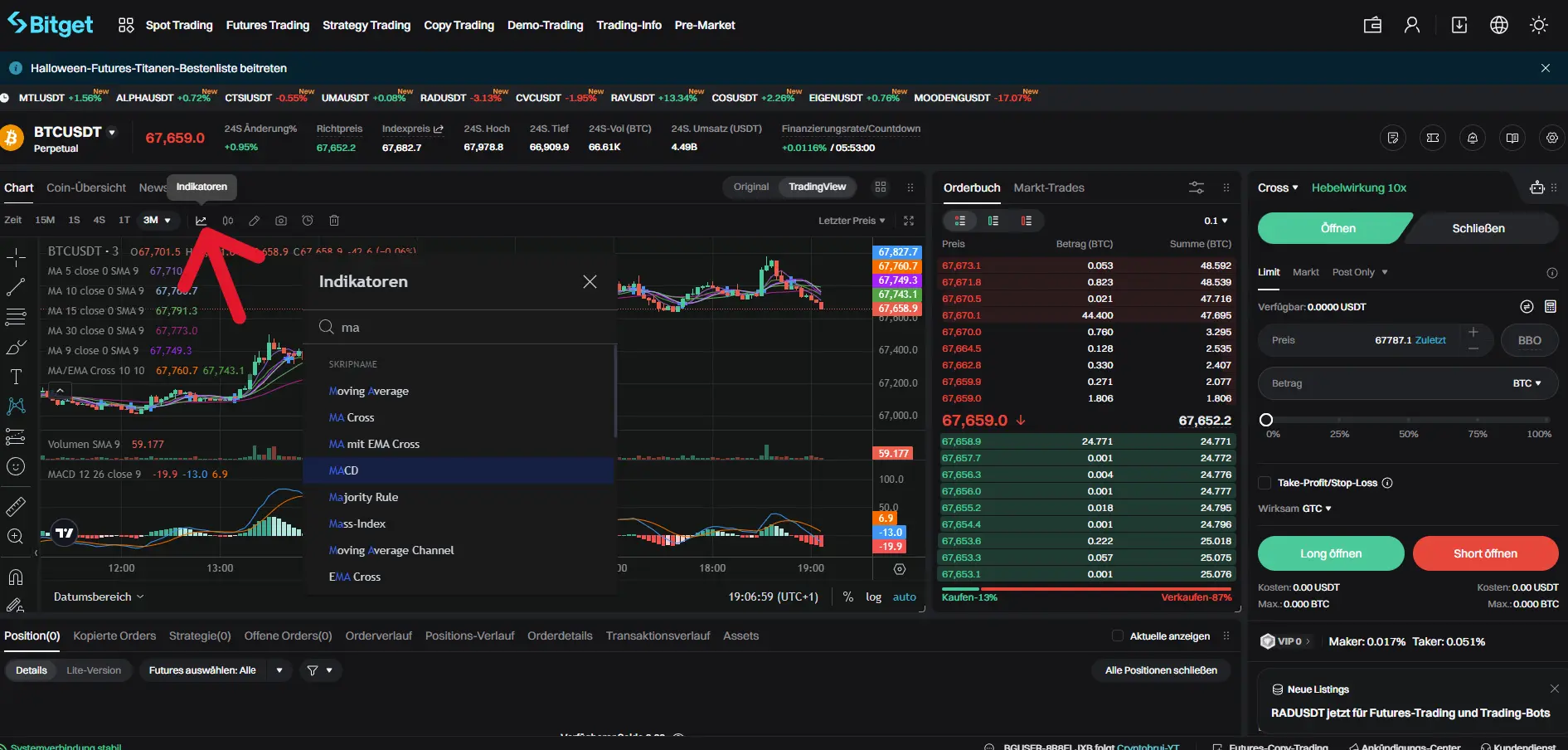Open the globe language selector
The height and width of the screenshot is (750, 1568).
click(x=1499, y=25)
